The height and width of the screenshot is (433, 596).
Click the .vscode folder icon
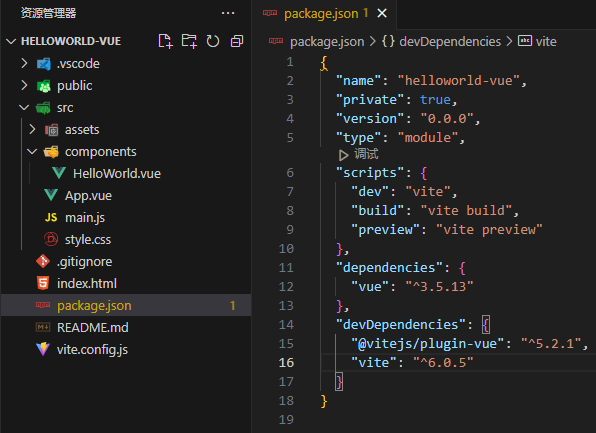[x=44, y=63]
